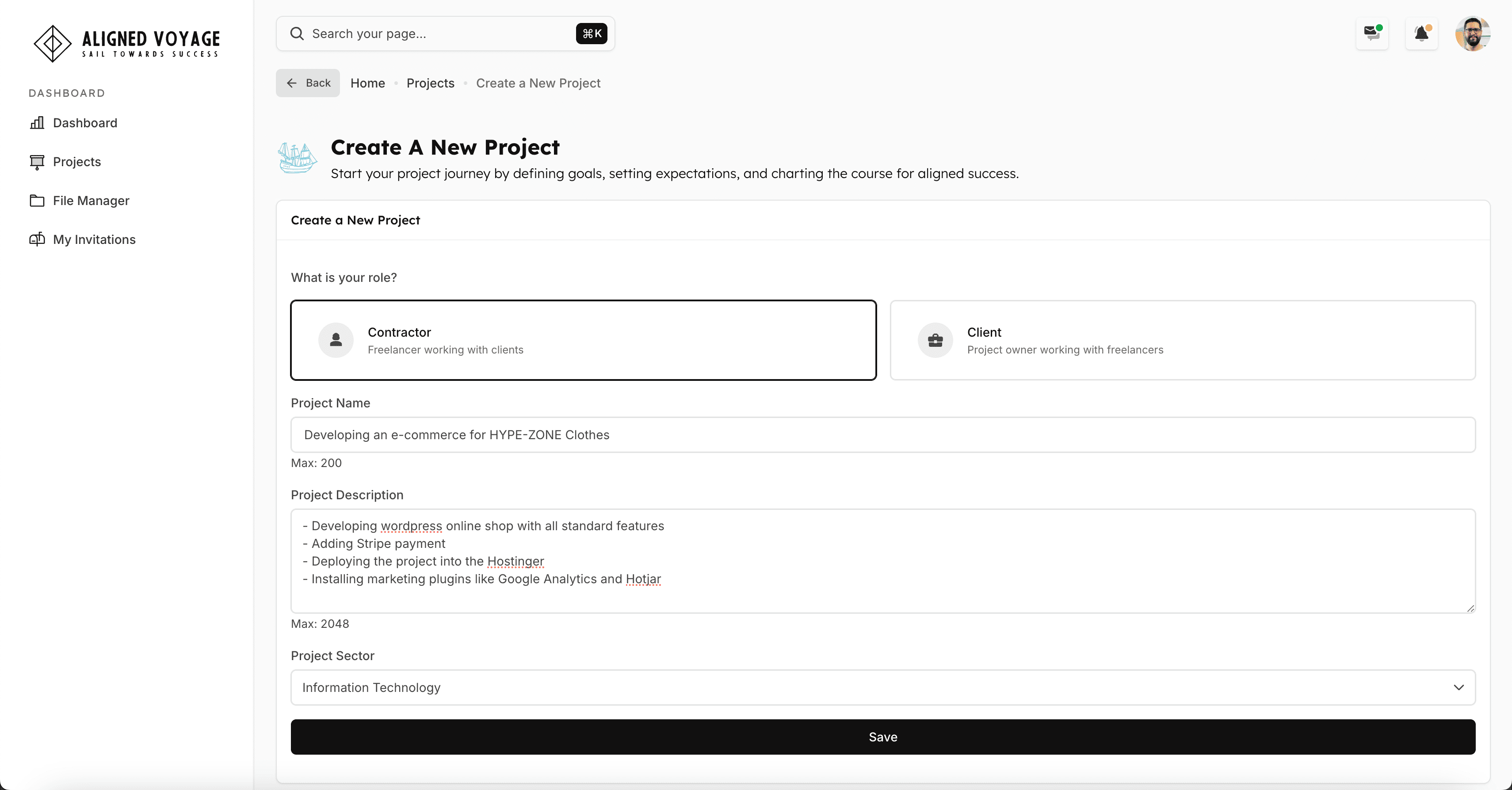This screenshot has width=1512, height=790.
Task: Click the Client briefcase icon
Action: pos(935,340)
